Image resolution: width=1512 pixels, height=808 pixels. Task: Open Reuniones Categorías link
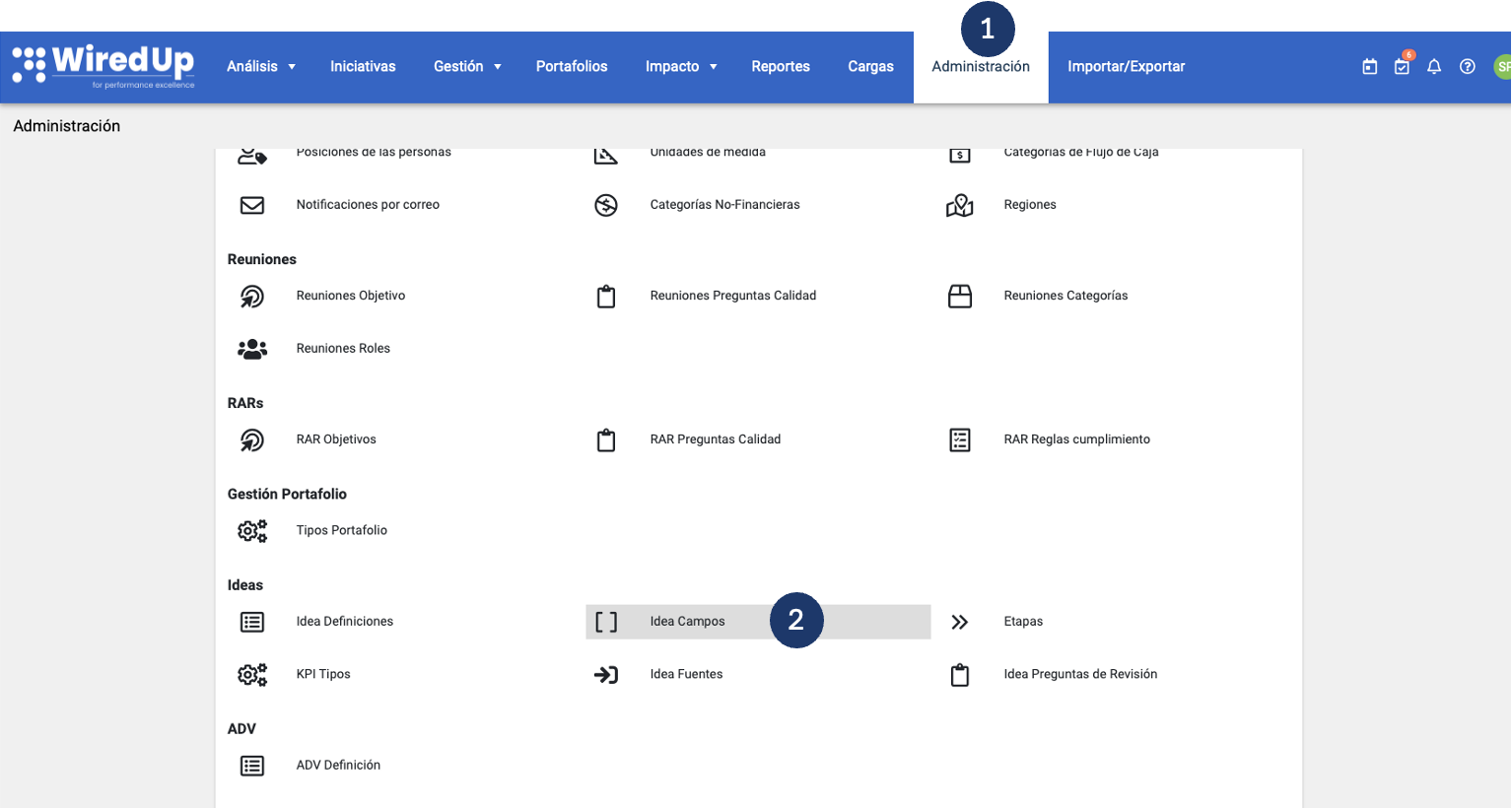(x=1065, y=296)
